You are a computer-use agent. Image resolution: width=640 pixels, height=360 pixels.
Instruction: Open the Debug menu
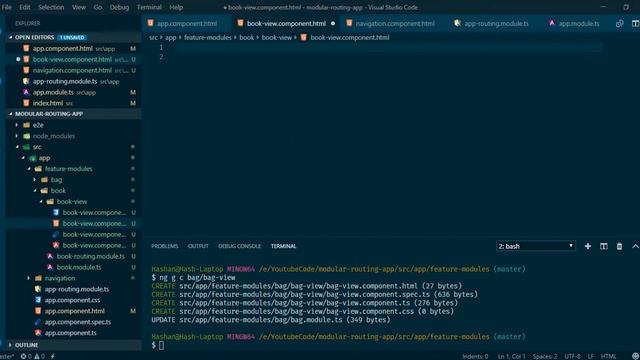click(x=119, y=7)
